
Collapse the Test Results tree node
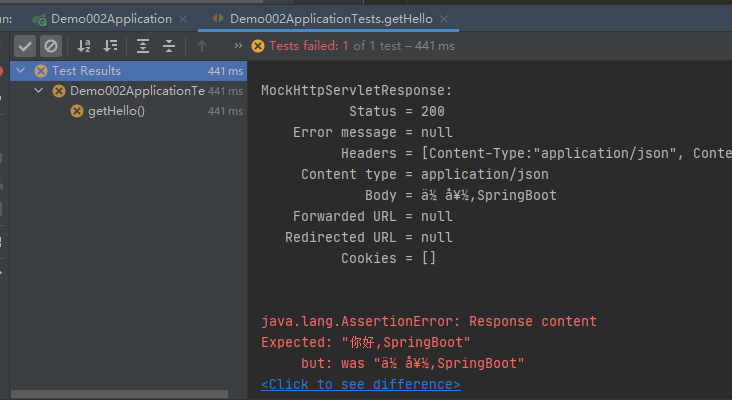(x=22, y=71)
